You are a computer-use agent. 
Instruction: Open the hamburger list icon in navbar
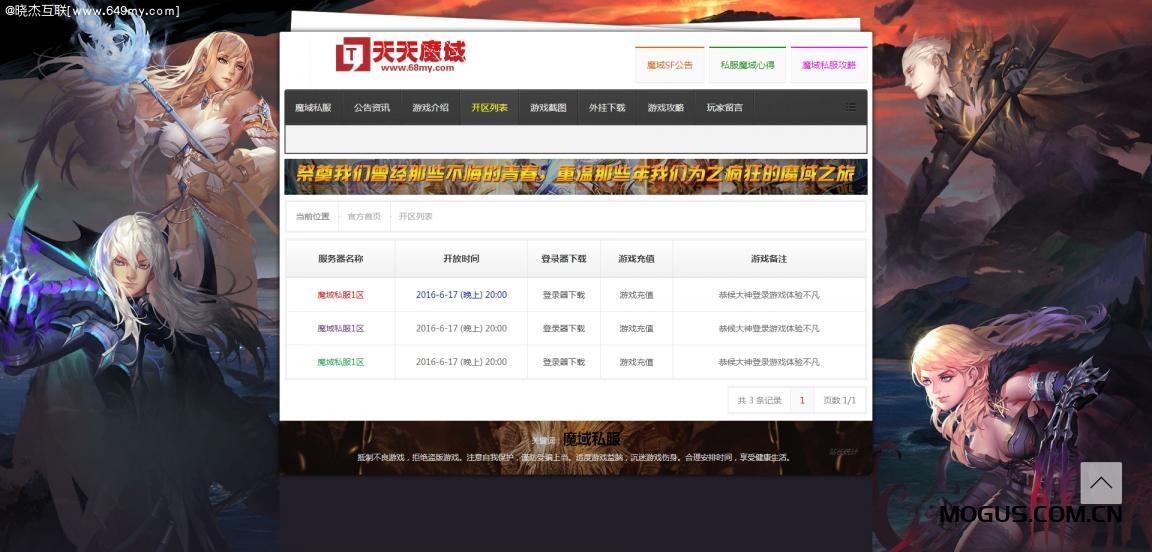click(851, 107)
